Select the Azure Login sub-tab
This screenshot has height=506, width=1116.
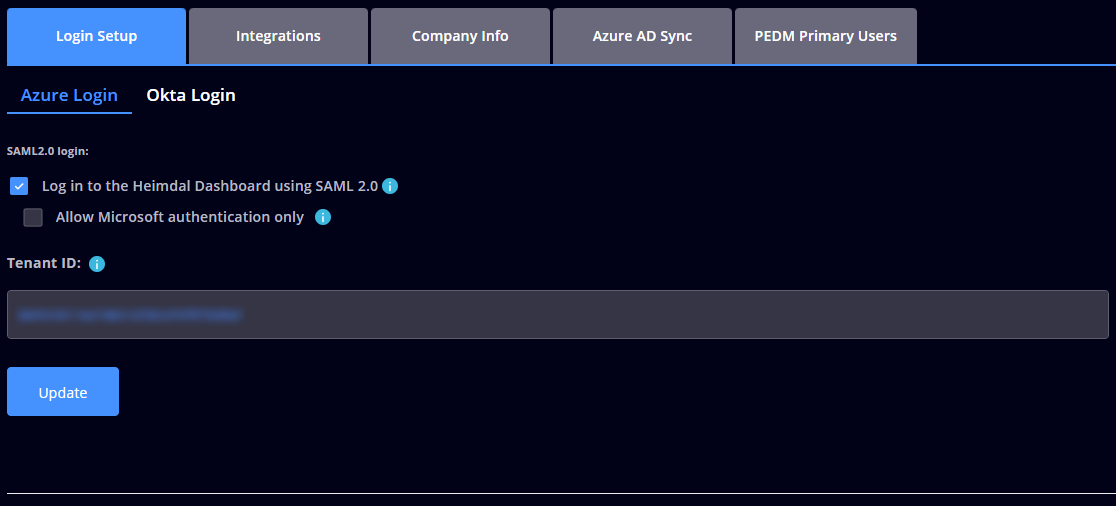coord(69,95)
